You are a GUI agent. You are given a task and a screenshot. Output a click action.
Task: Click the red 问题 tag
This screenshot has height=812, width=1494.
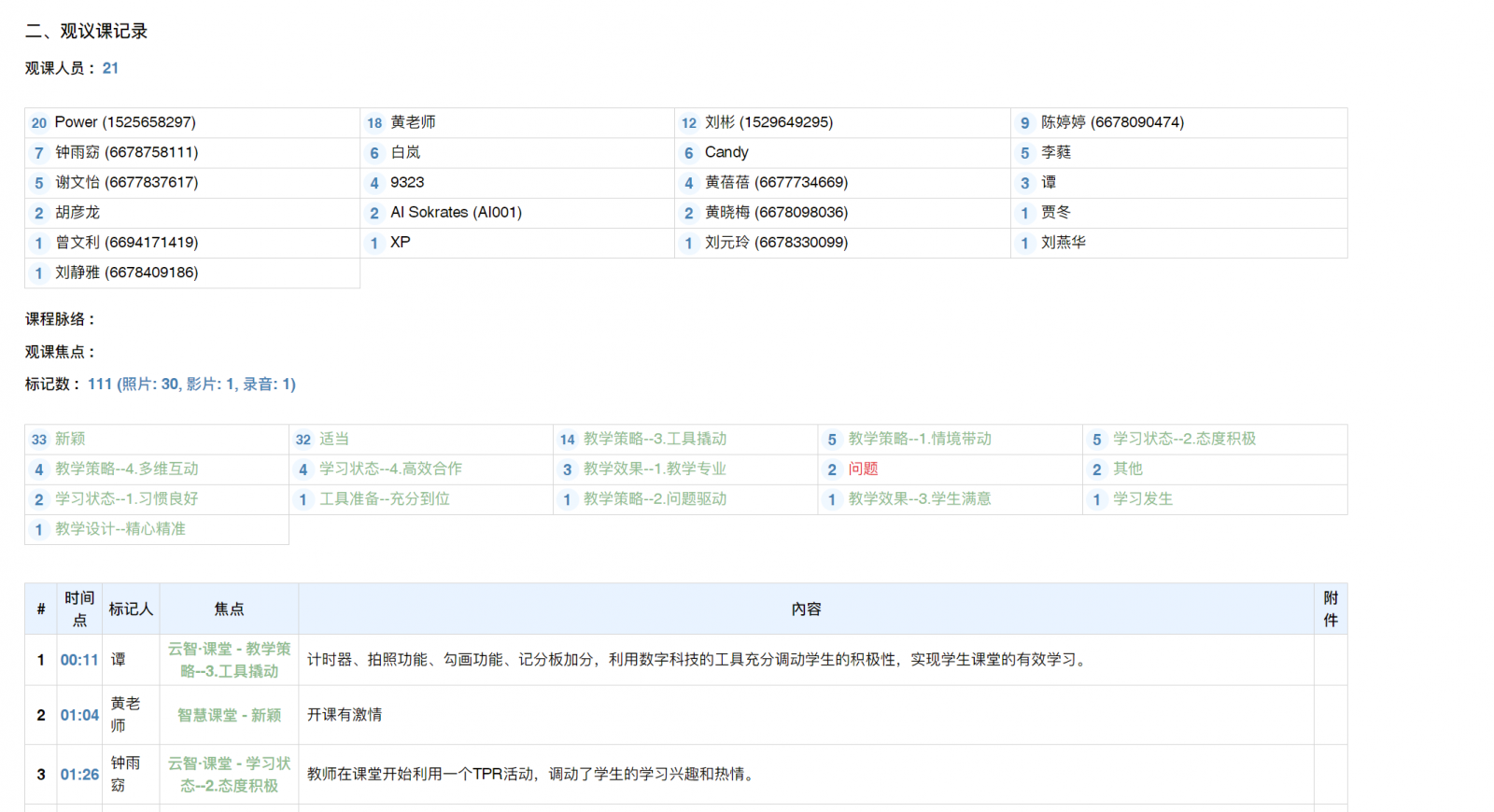(863, 469)
